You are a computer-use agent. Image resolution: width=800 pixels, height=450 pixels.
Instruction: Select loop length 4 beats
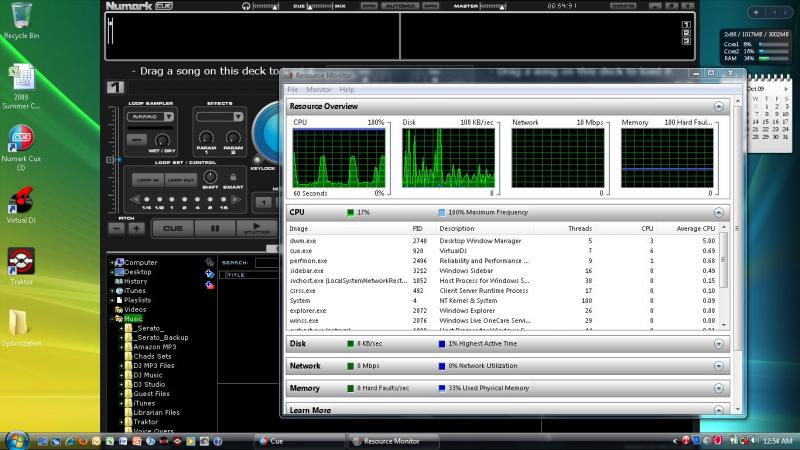click(x=197, y=200)
